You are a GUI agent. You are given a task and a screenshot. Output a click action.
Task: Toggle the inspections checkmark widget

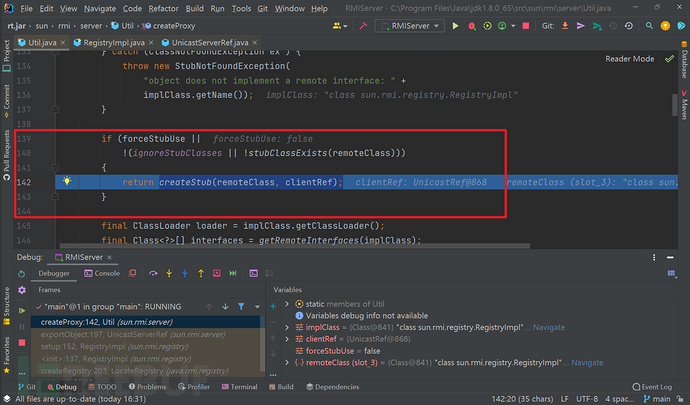(x=669, y=59)
